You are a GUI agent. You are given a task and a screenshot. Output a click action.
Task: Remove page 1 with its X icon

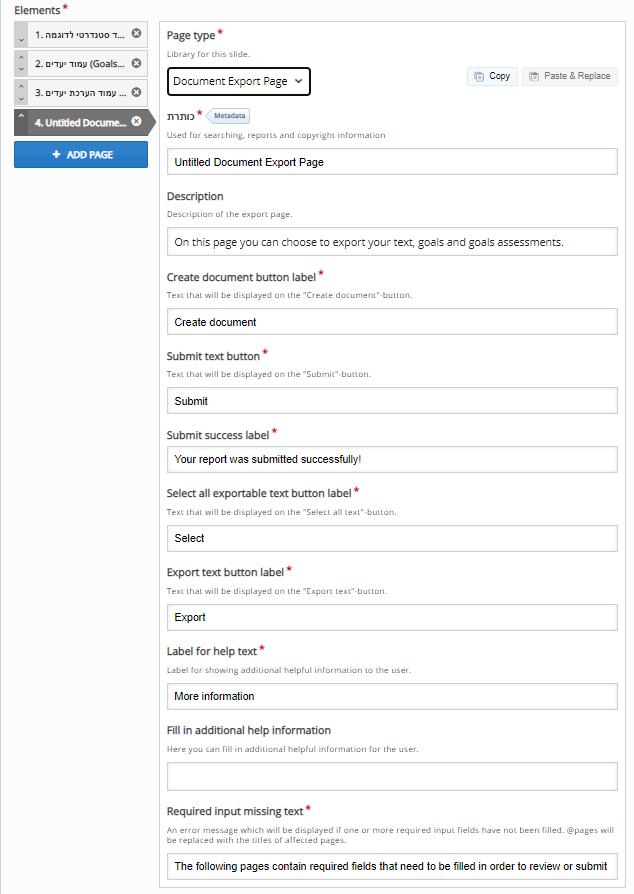[x=136, y=34]
